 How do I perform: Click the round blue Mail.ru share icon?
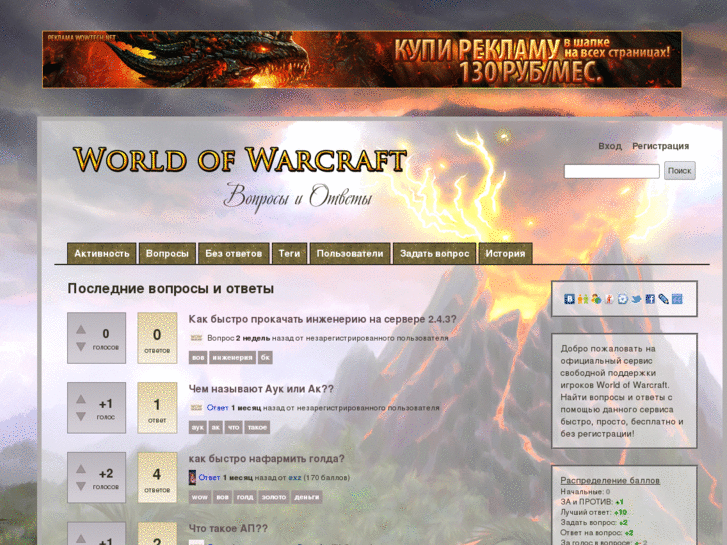623,299
